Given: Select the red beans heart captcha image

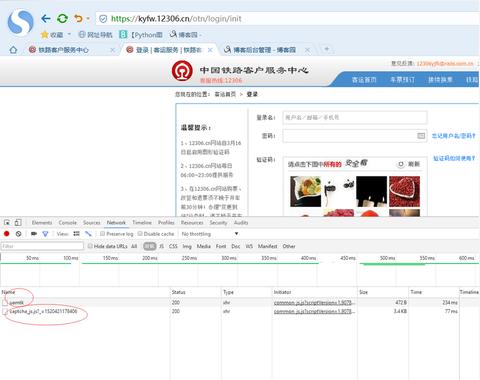Looking at the screenshot, I should tap(404, 192).
